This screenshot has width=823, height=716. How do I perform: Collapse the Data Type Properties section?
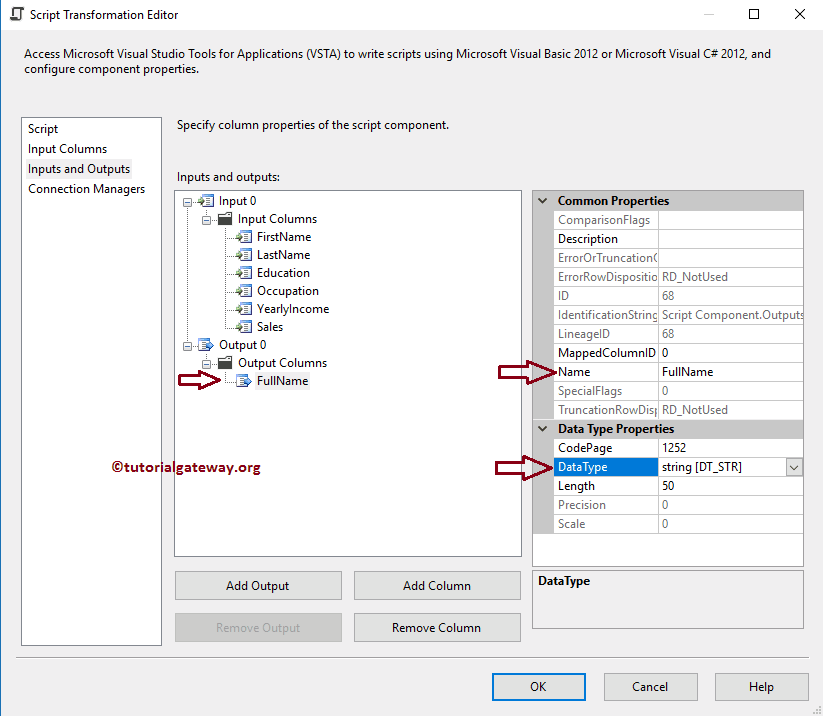click(543, 429)
